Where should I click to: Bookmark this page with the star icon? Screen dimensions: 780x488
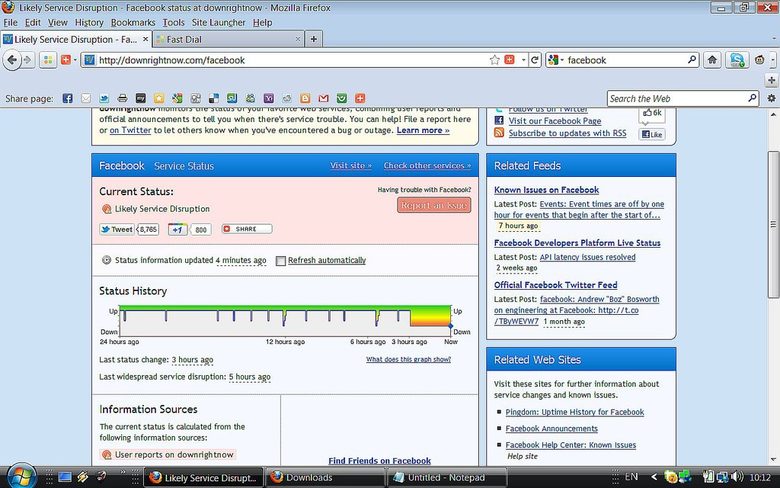pos(494,60)
